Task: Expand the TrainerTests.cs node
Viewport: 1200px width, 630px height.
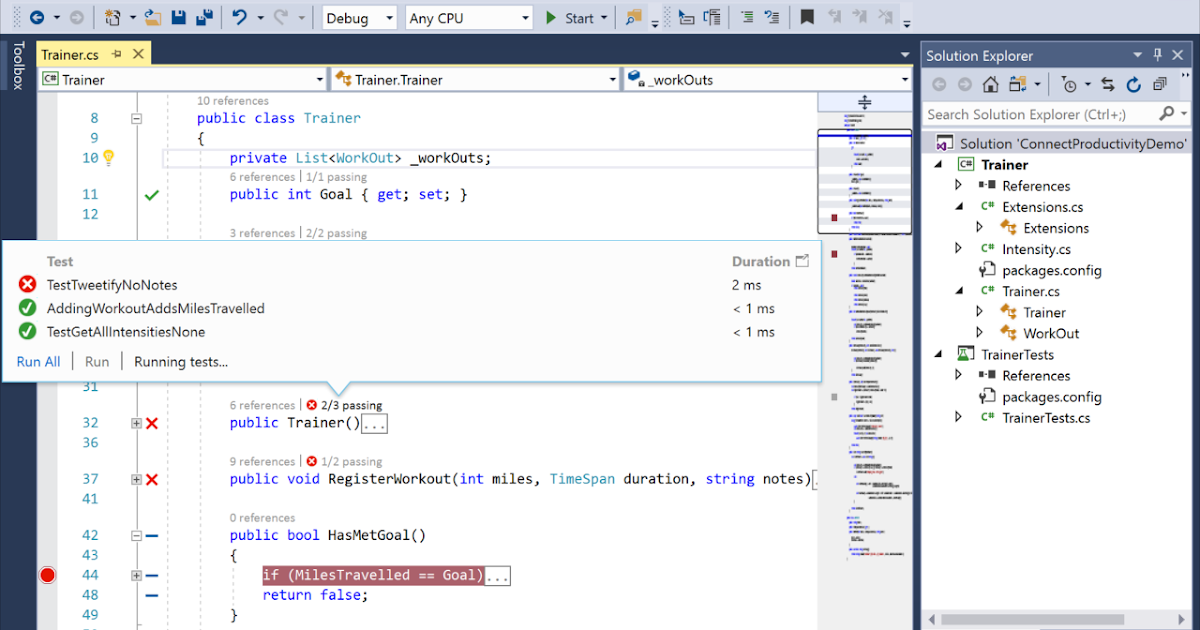Action: tap(958, 417)
